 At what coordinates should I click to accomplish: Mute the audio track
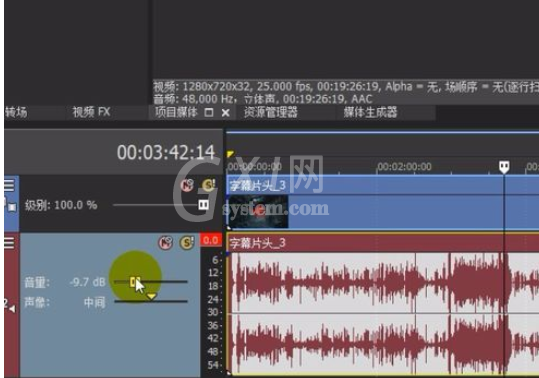(165, 243)
